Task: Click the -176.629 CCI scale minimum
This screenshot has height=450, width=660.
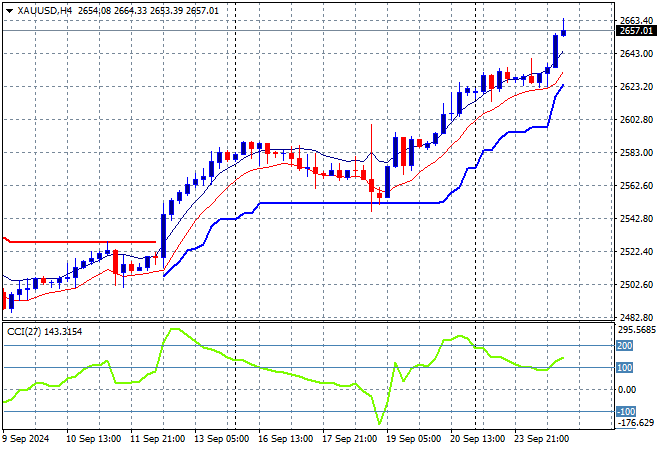Action: click(x=636, y=422)
